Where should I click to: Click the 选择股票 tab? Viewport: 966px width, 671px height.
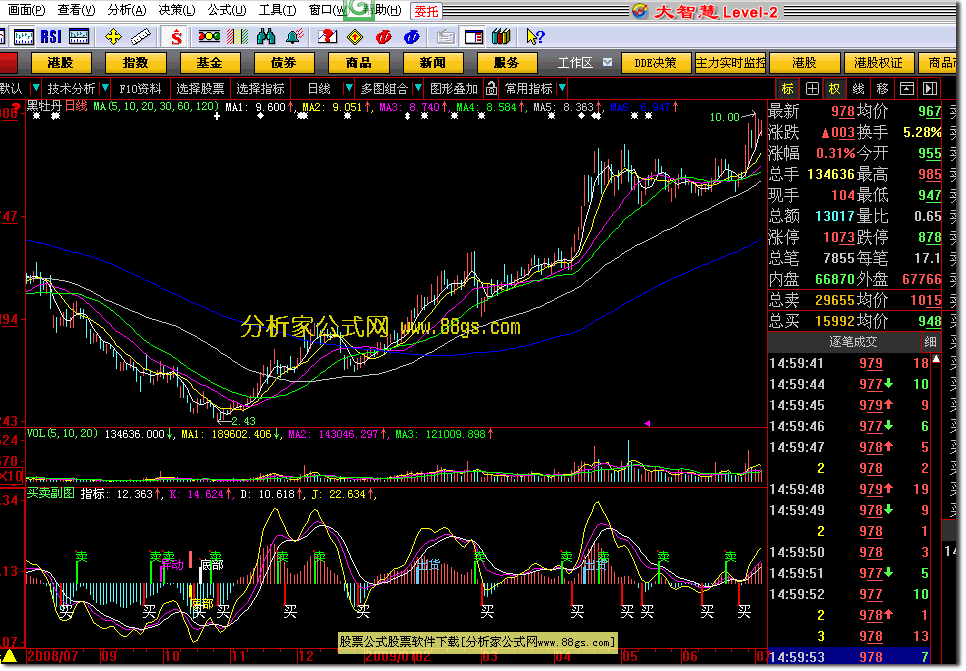click(x=200, y=89)
